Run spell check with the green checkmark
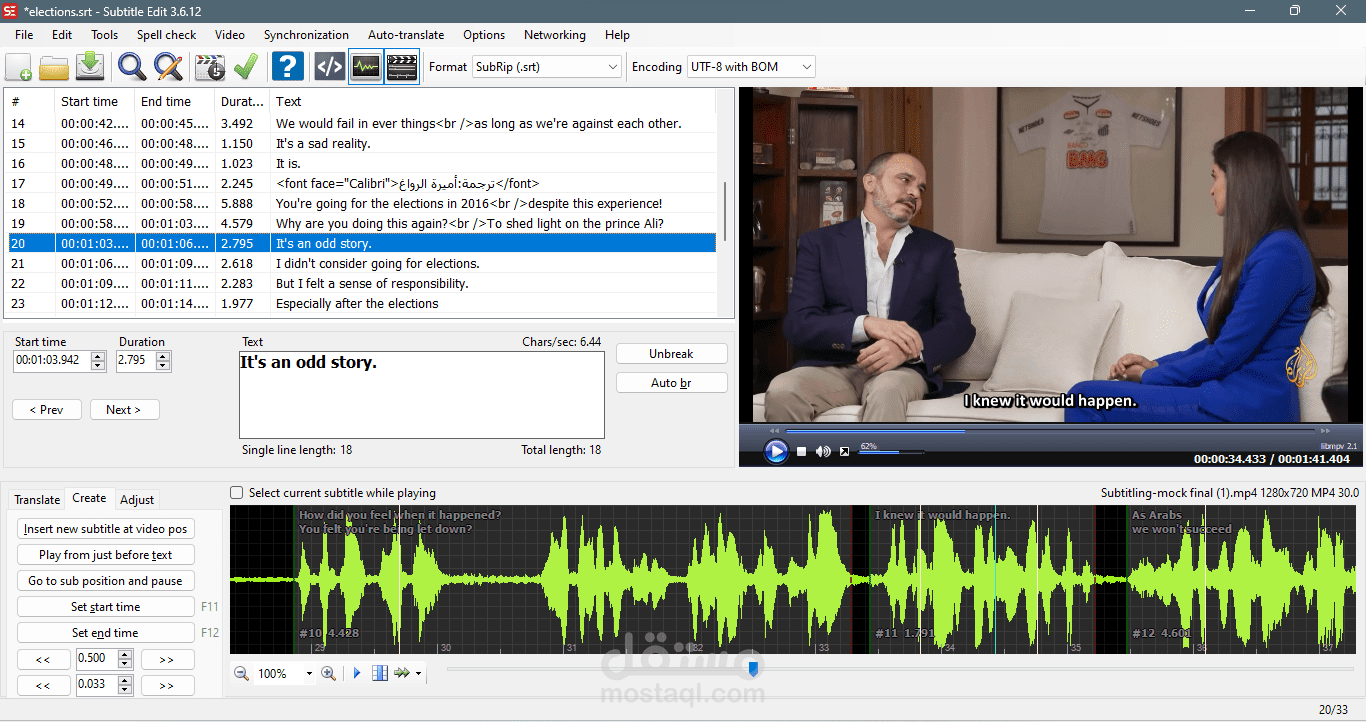 click(x=246, y=67)
